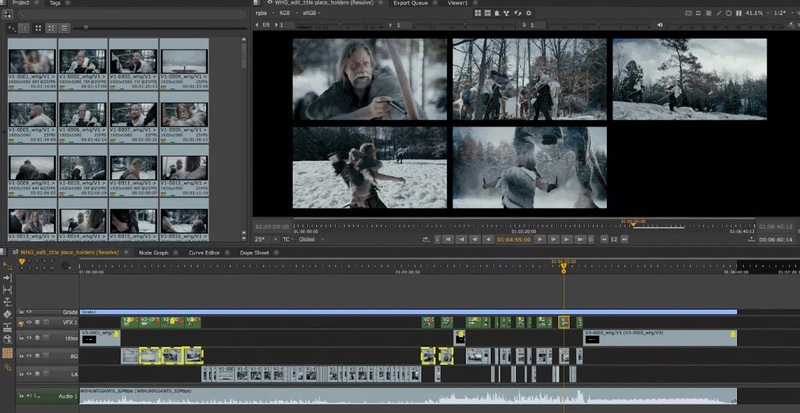Mute the Audio 1 track

click(29, 397)
